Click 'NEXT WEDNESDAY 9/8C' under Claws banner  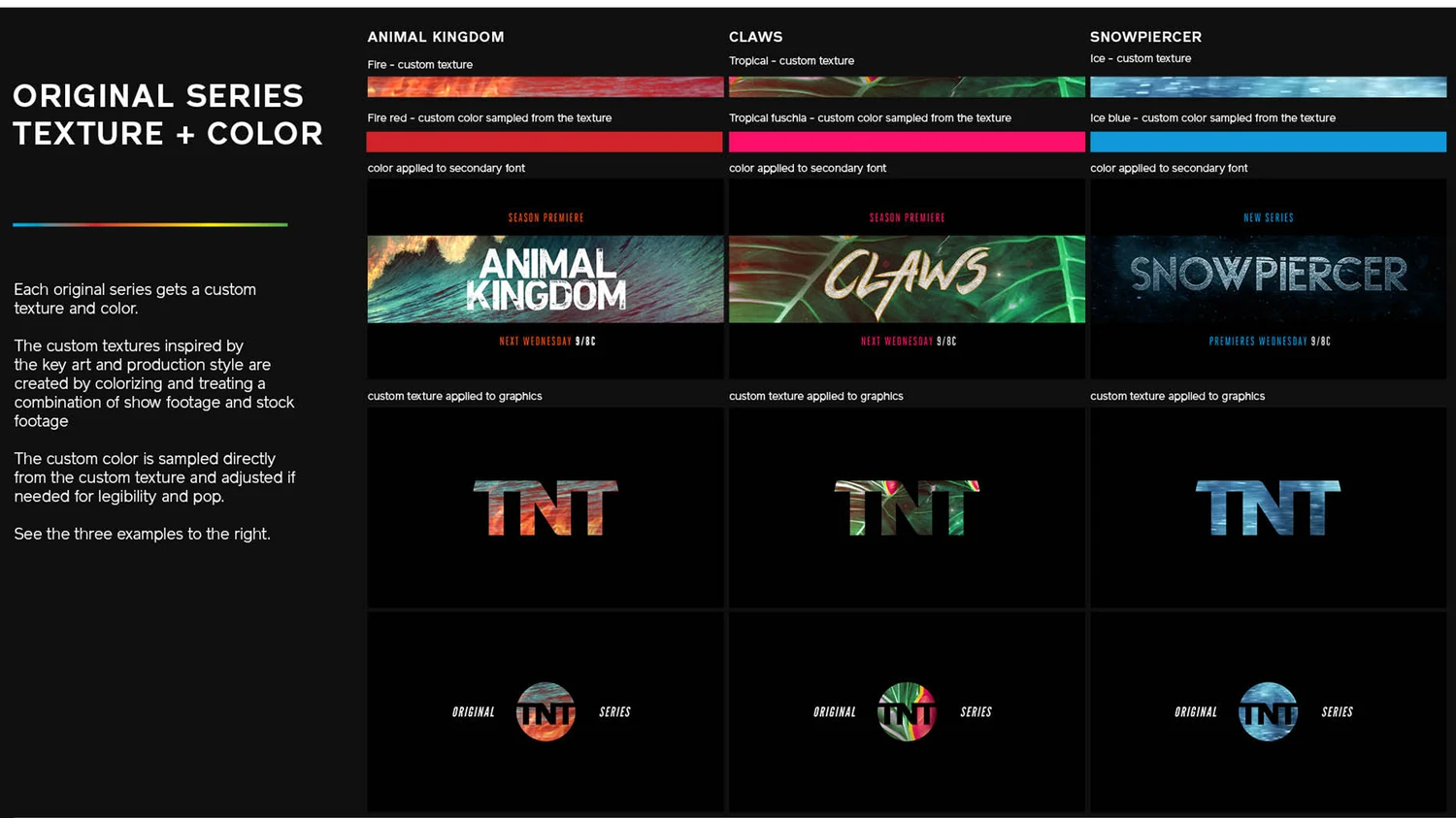(x=908, y=342)
